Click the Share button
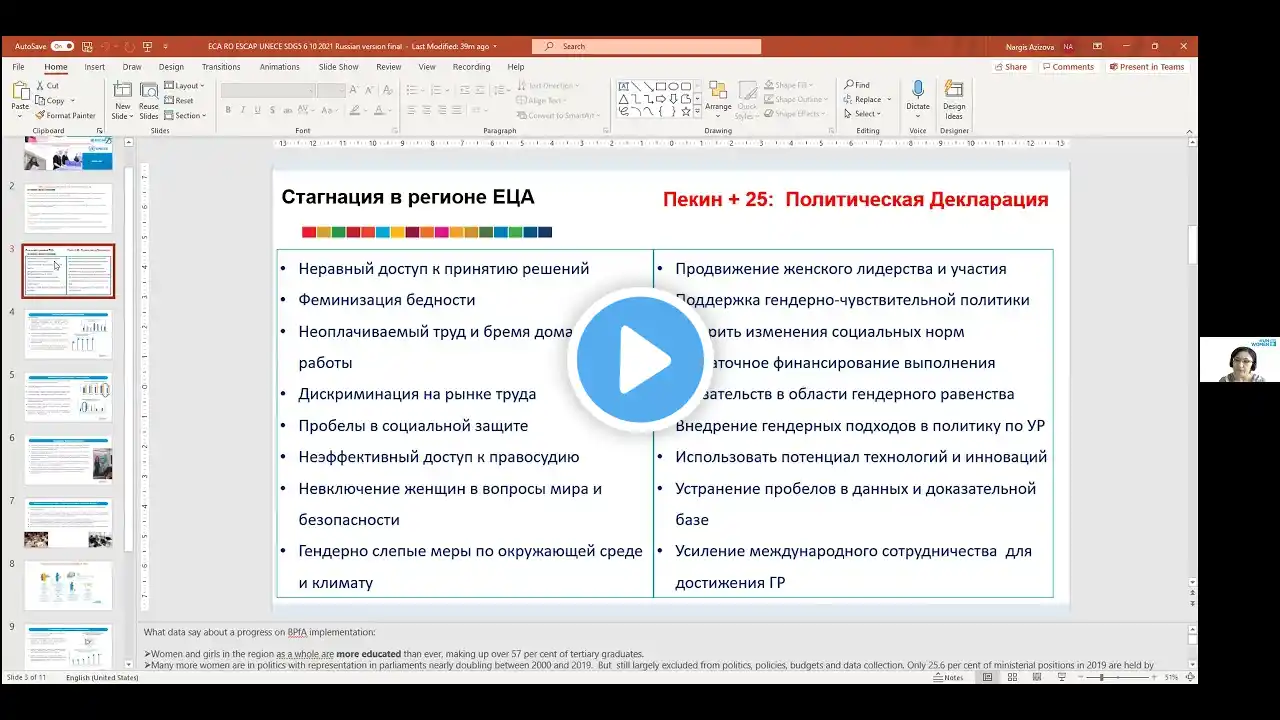Image resolution: width=1280 pixels, height=720 pixels. (x=1010, y=67)
